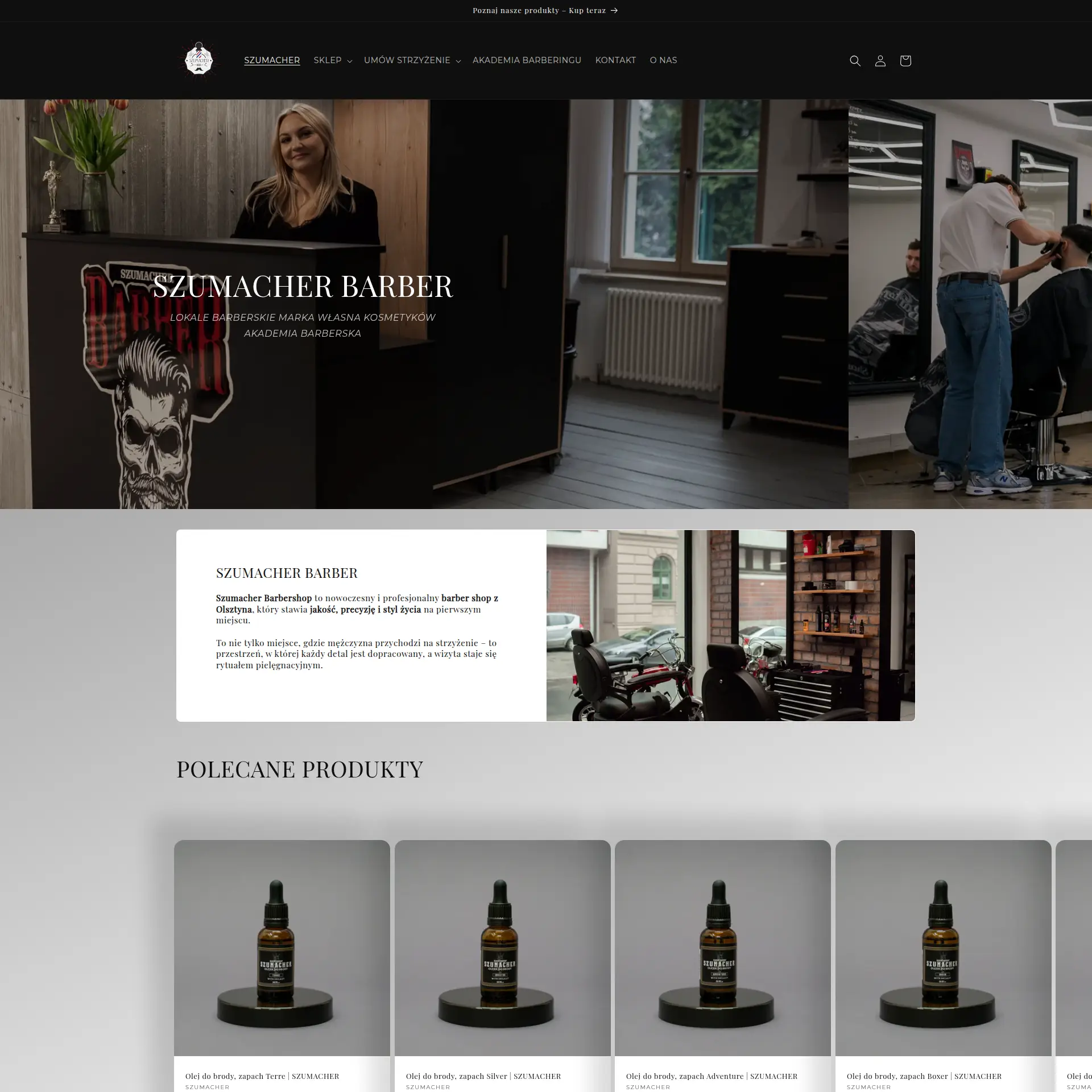This screenshot has width=1092, height=1092.
Task: Navigate to O NAS page
Action: pos(663,60)
